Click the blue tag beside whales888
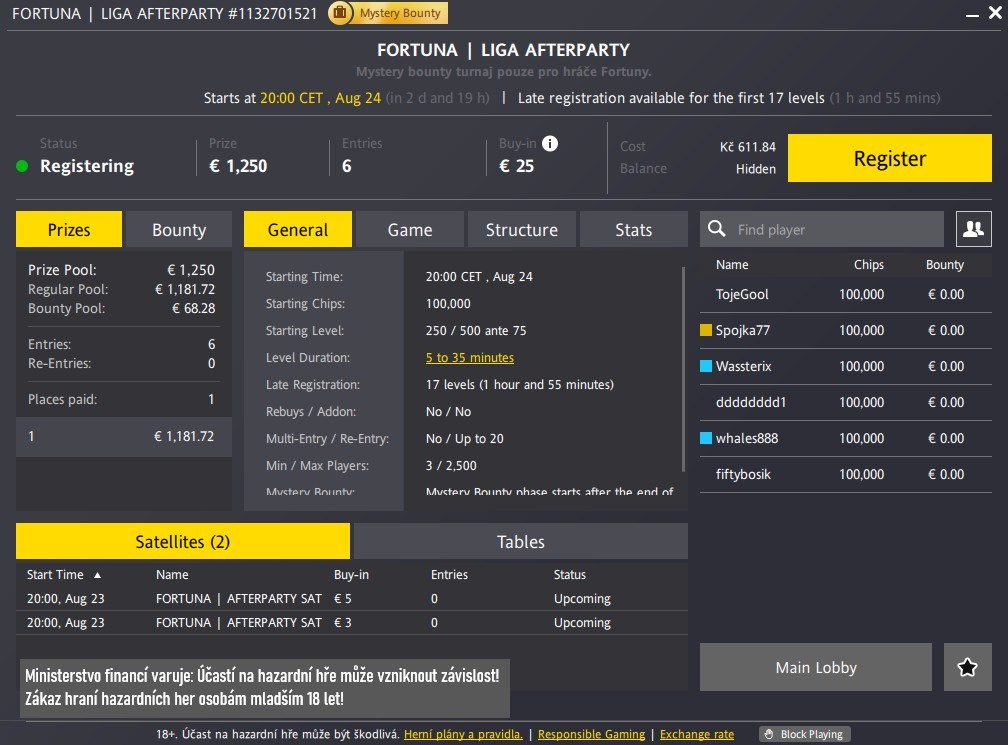This screenshot has height=745, width=1008. click(x=706, y=438)
